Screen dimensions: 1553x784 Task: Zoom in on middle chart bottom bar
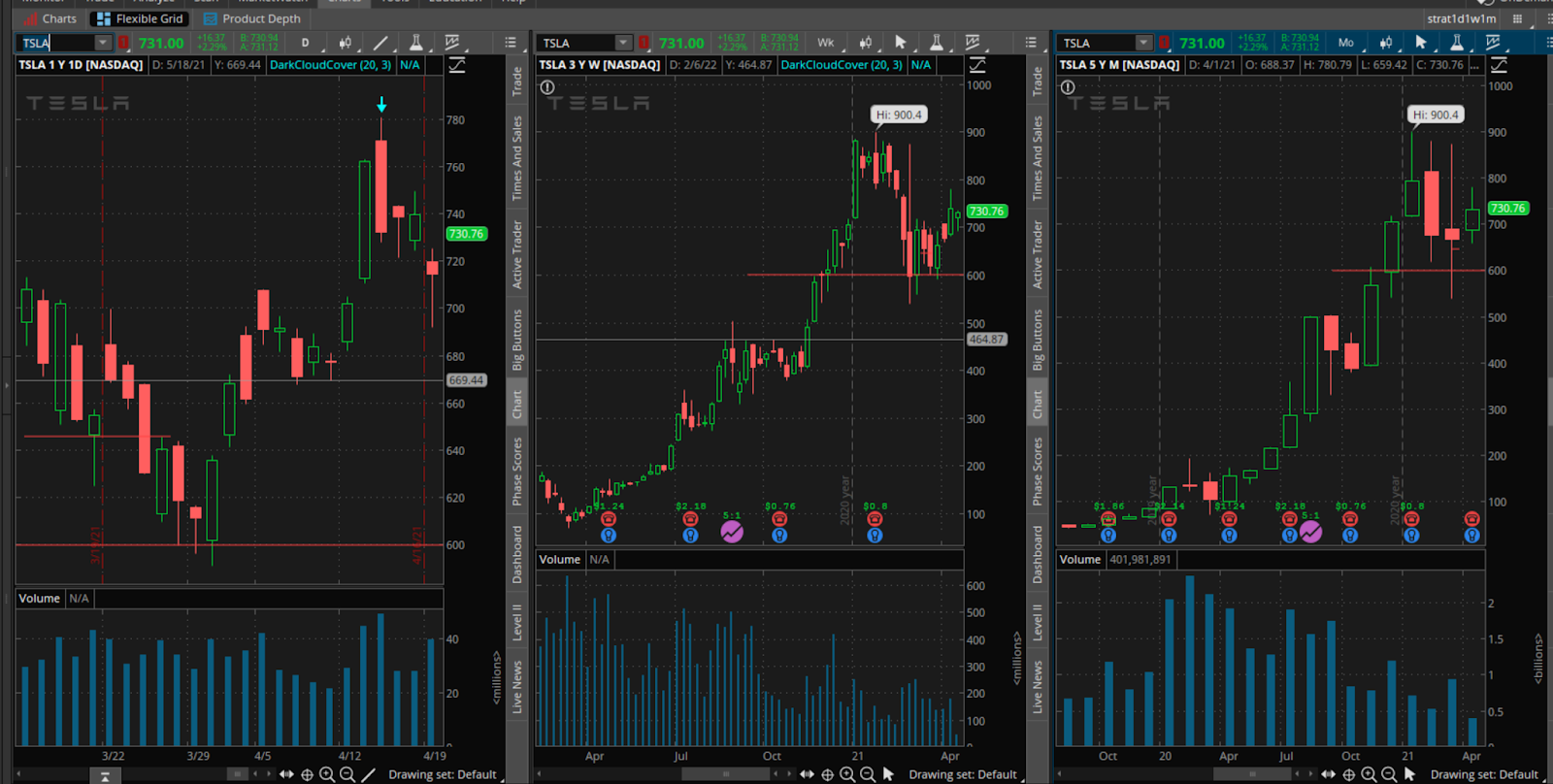847,774
